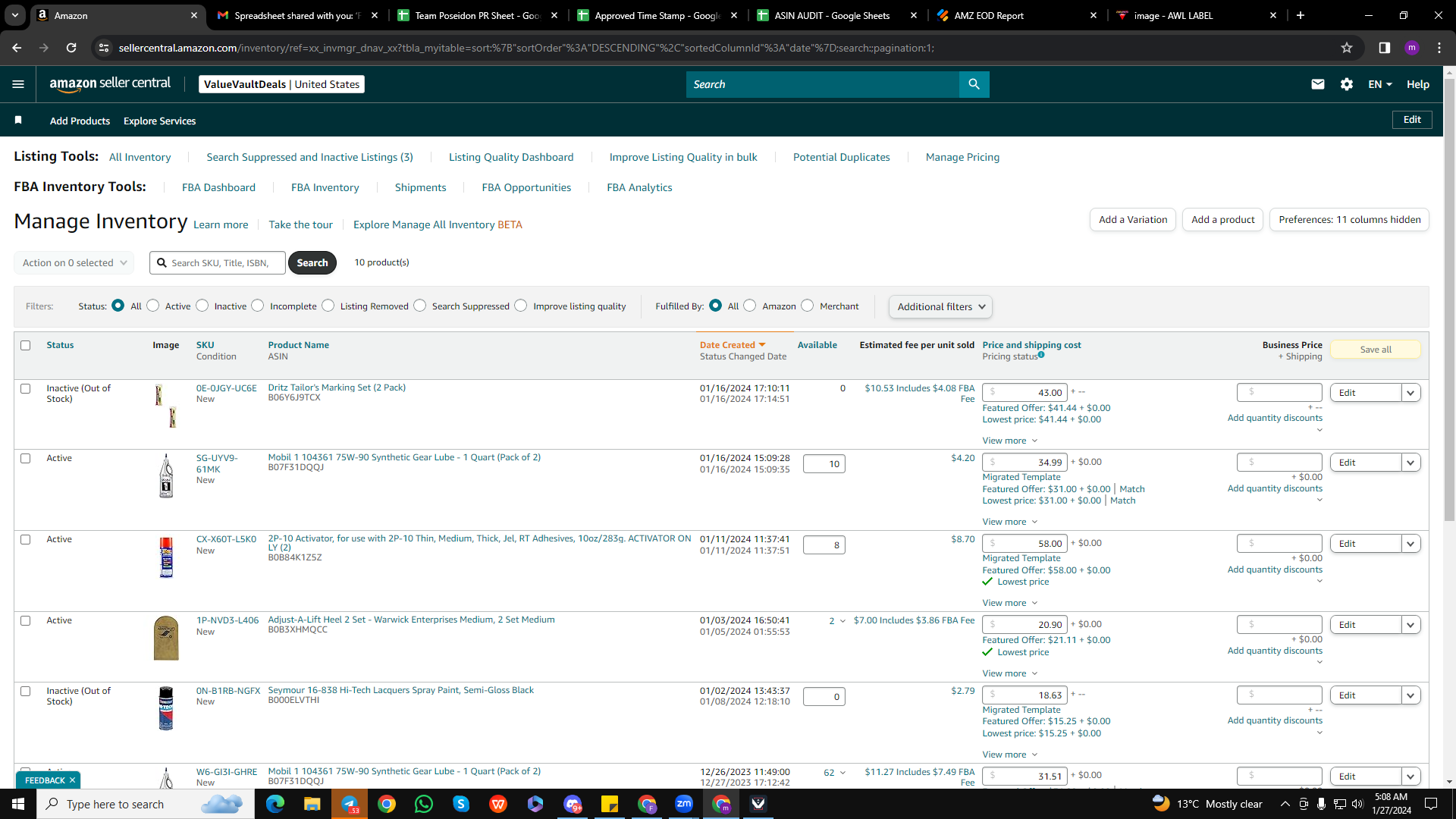Open Telegram from the taskbar
The image size is (1456, 819).
[350, 804]
